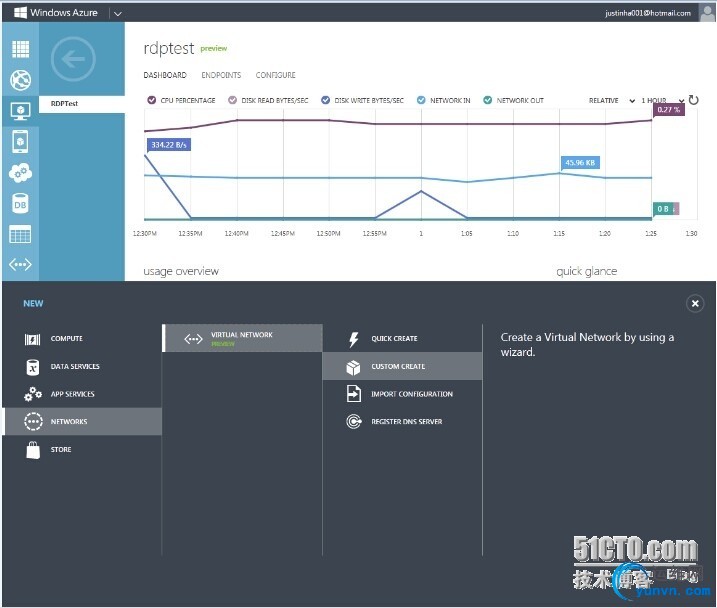
Task: Click the REGISTER DNS SERVER circular icon
Action: (353, 421)
